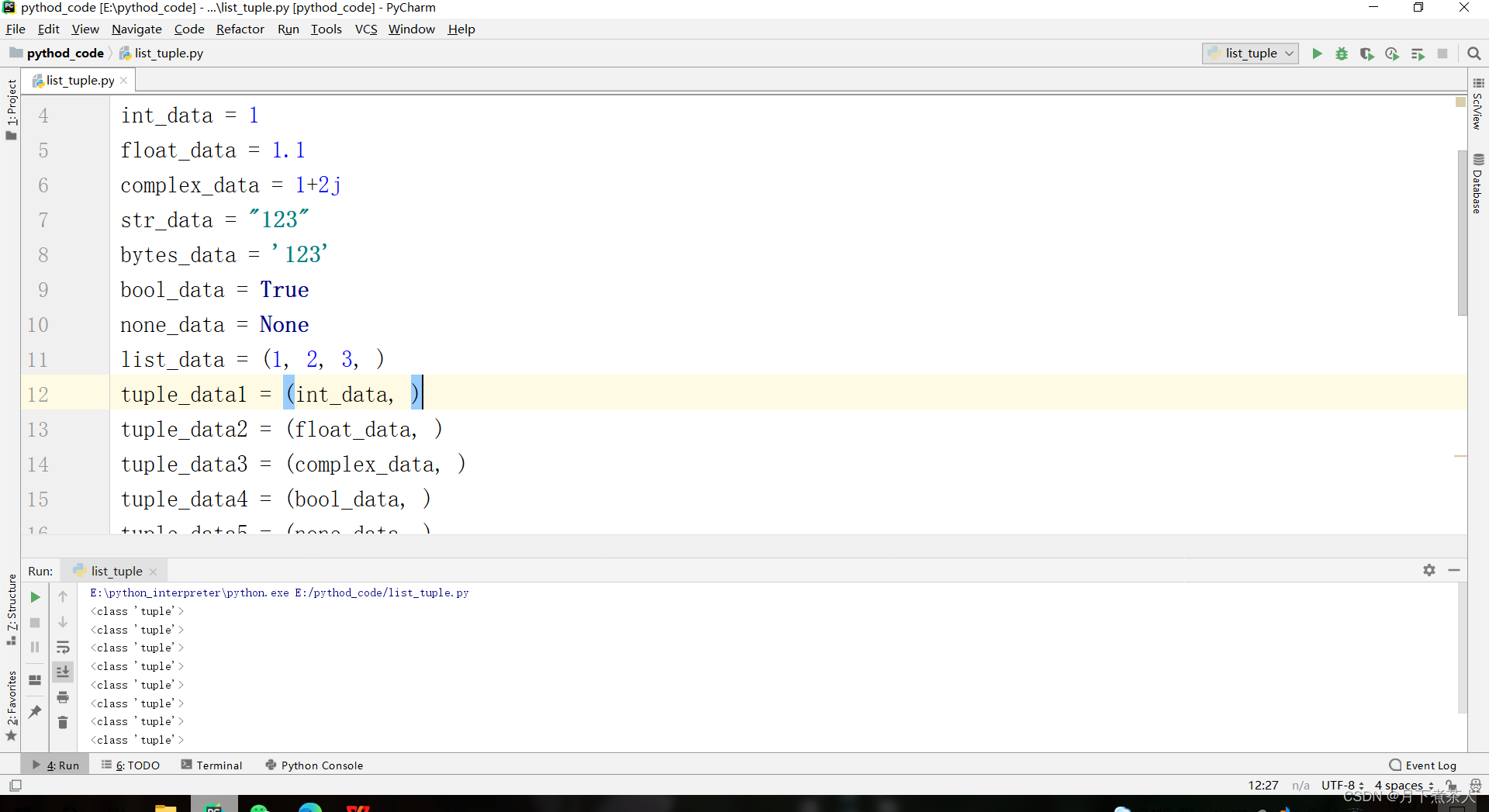Viewport: 1489px width, 812px height.
Task: Click the toolbar Stop square button
Action: point(1442,54)
